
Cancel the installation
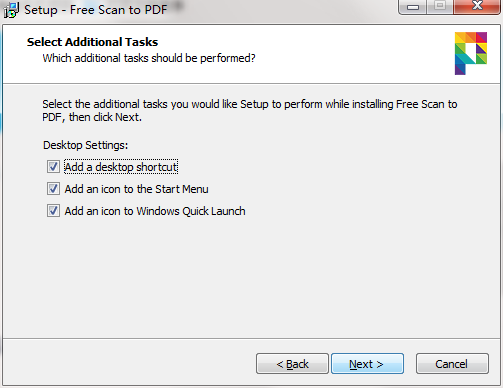tap(452, 364)
